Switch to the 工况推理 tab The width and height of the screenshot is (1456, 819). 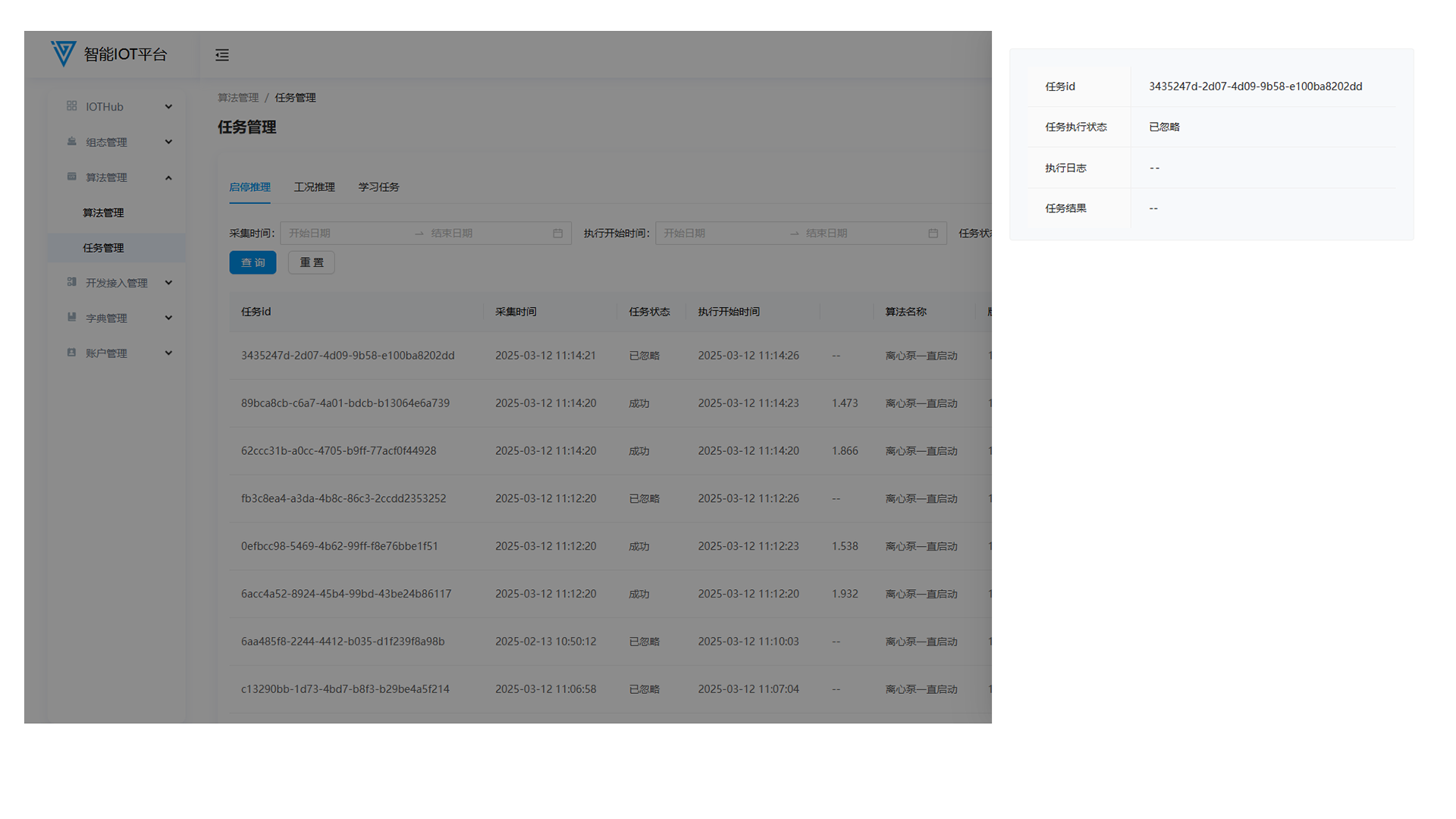coord(314,187)
